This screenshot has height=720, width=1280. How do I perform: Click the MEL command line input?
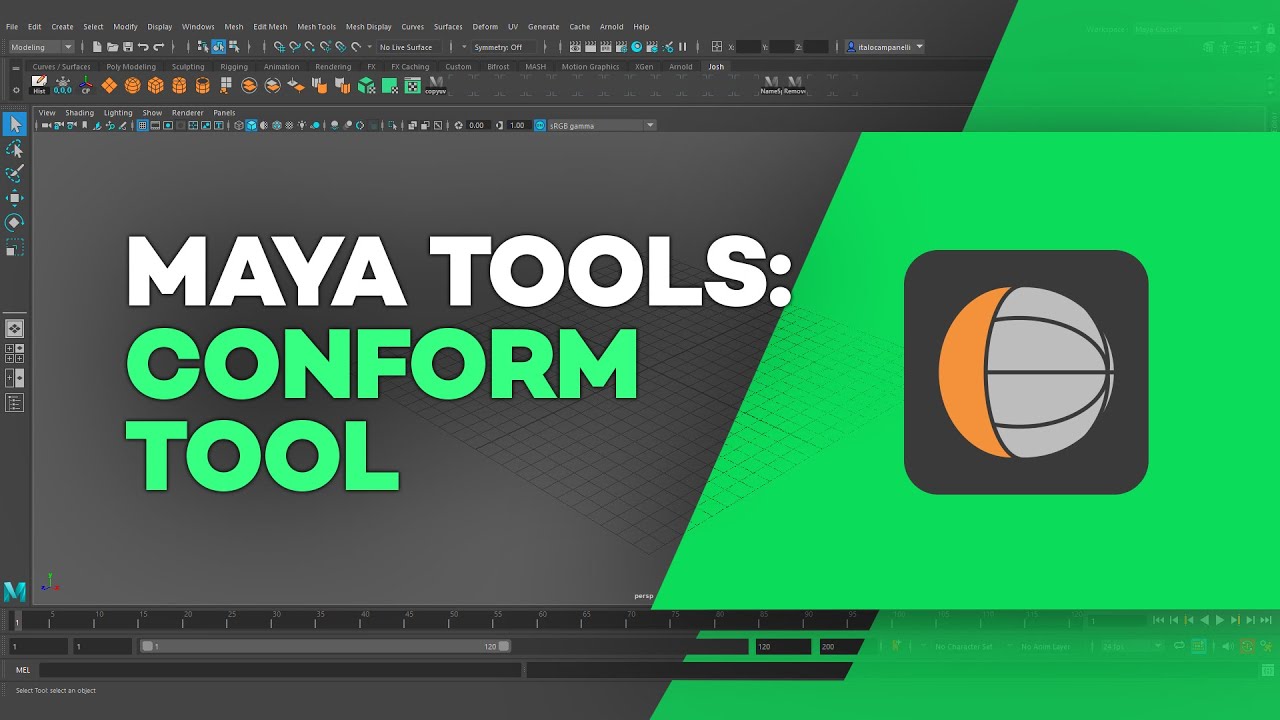coord(280,670)
